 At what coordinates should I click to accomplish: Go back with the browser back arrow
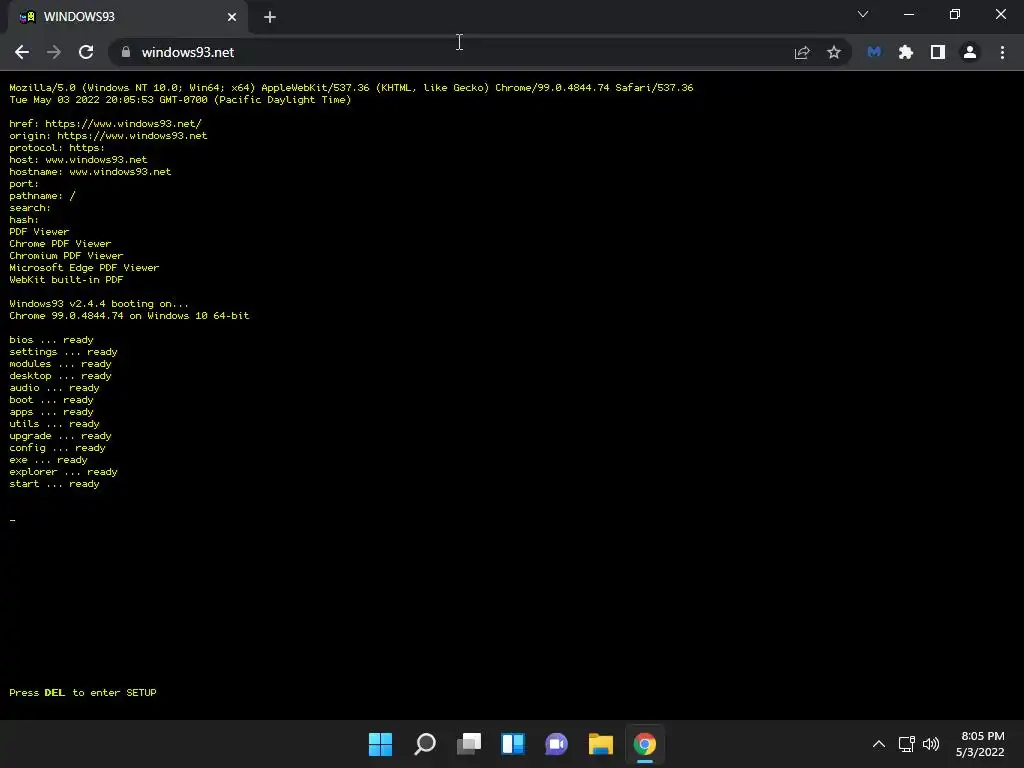[x=22, y=52]
